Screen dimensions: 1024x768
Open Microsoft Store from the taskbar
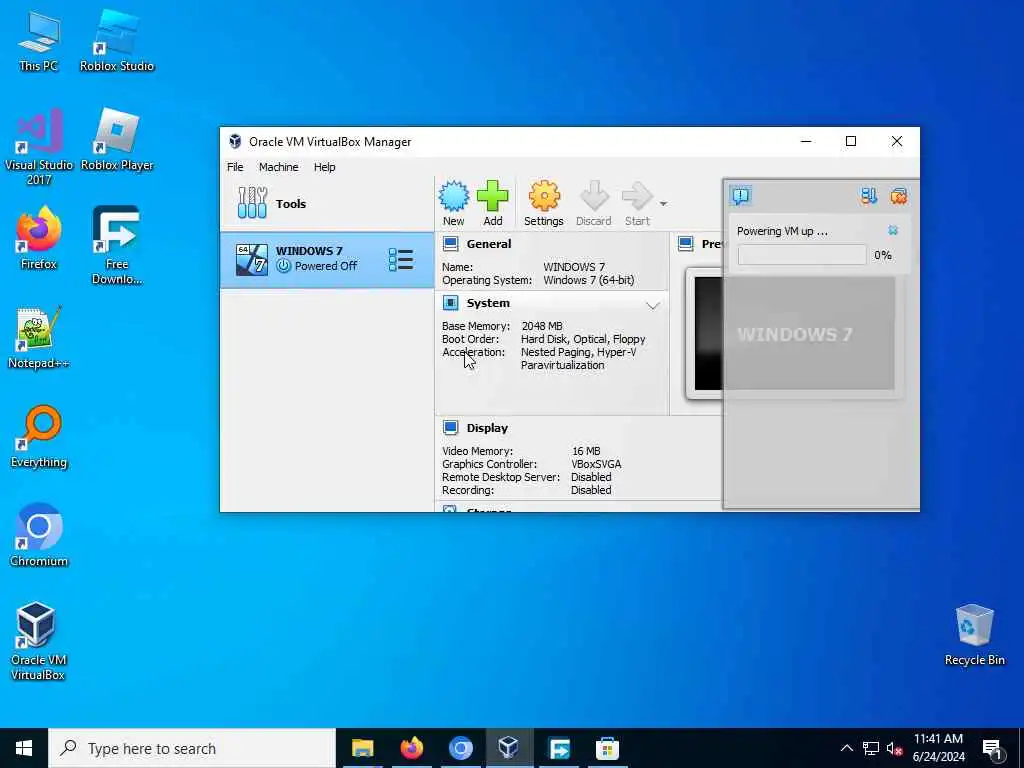point(607,748)
